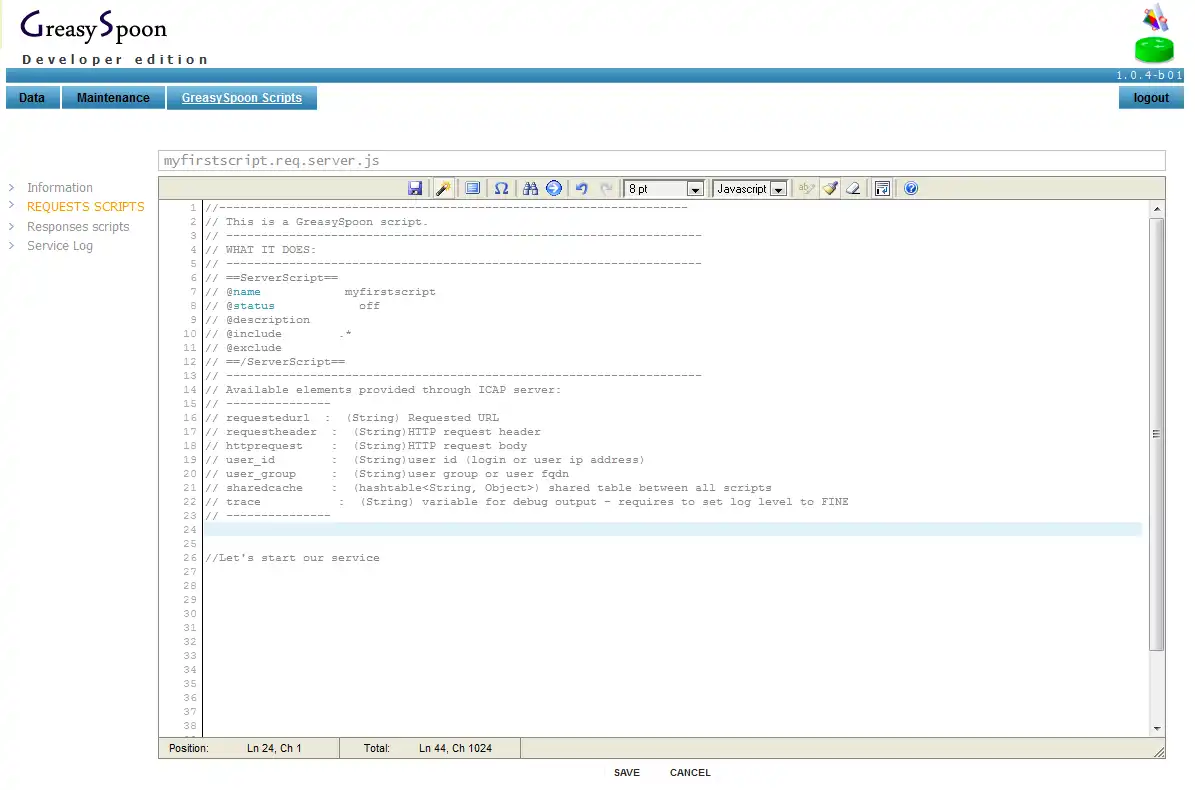Click the eraser icon in the editor toolbar
This screenshot has width=1195, height=790.
(854, 188)
